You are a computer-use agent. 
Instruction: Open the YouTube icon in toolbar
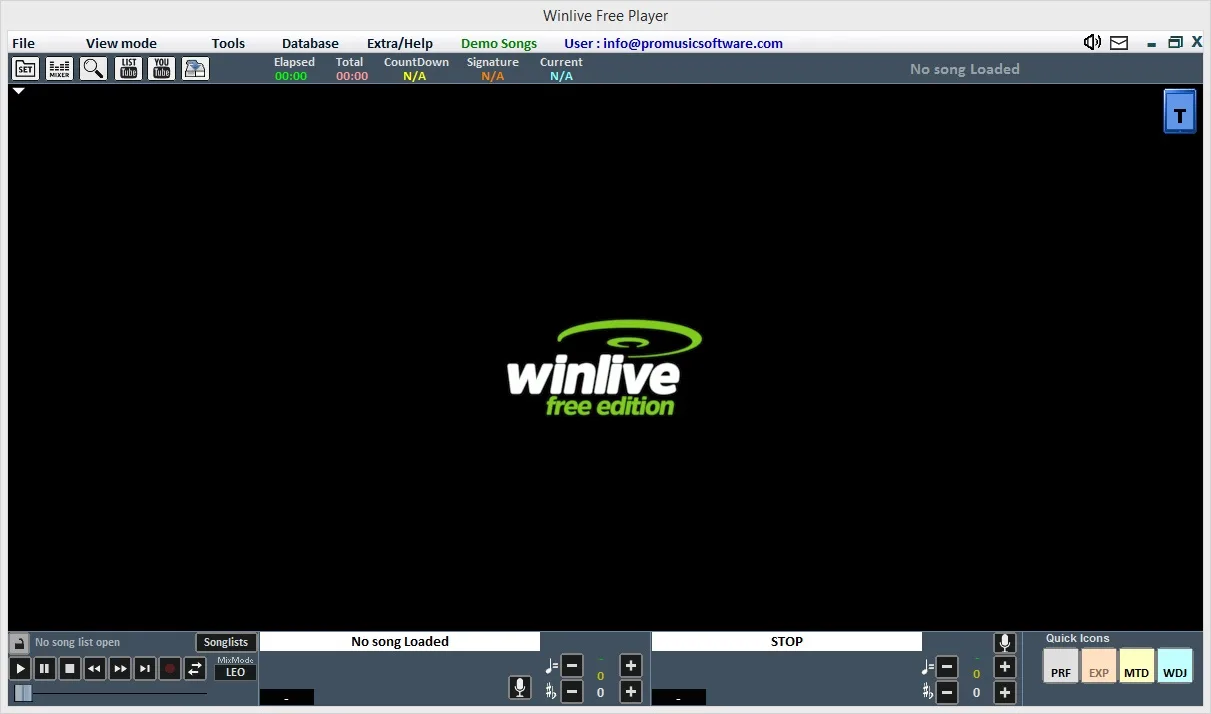click(161, 69)
